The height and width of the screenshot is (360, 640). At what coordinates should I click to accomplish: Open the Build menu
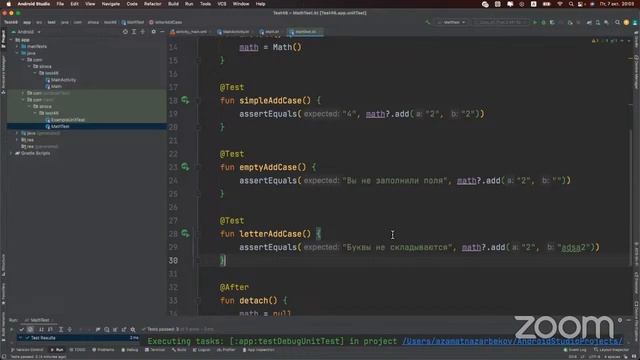pyautogui.click(x=173, y=4)
